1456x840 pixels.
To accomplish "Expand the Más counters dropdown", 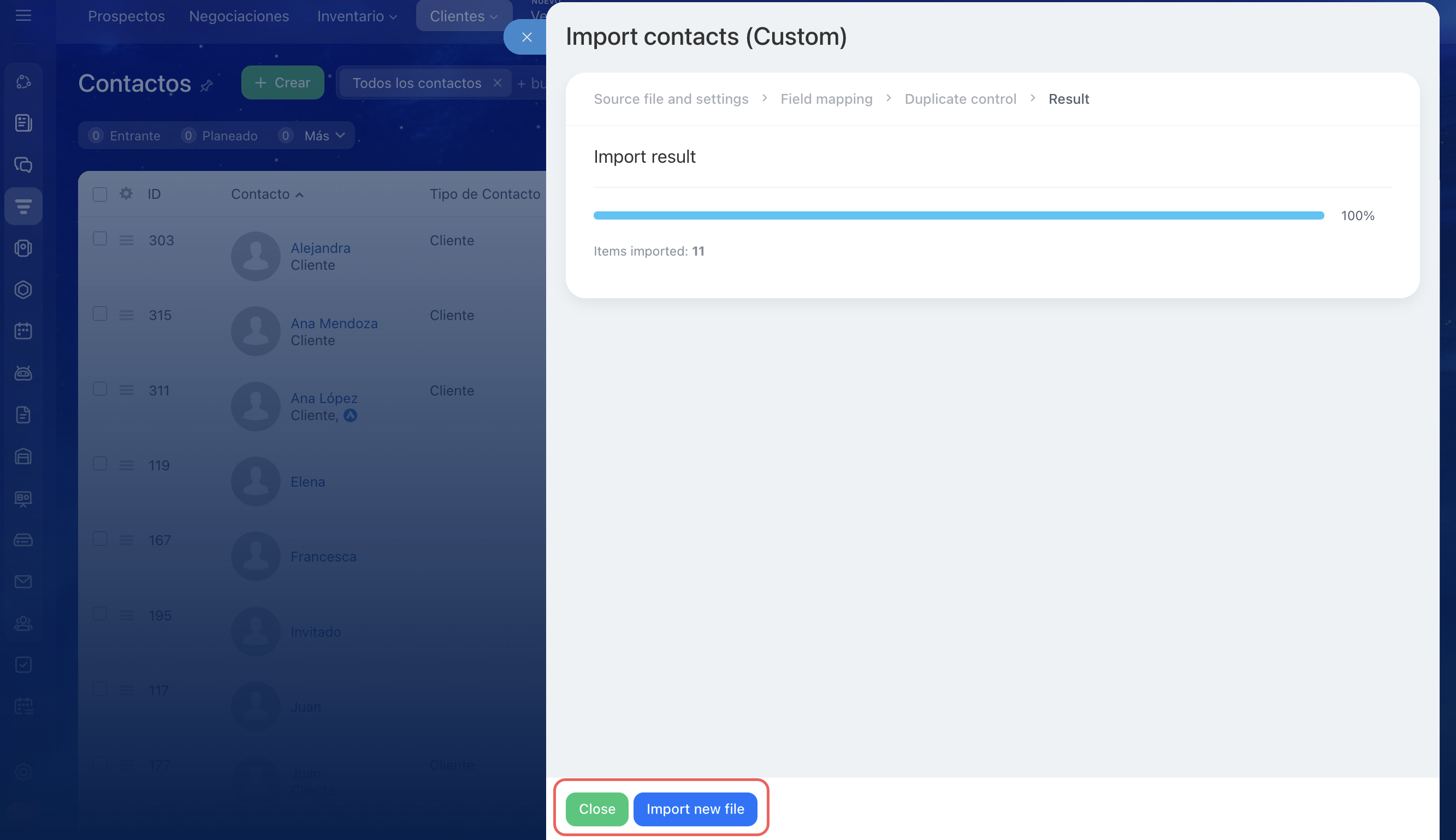I will (324, 135).
